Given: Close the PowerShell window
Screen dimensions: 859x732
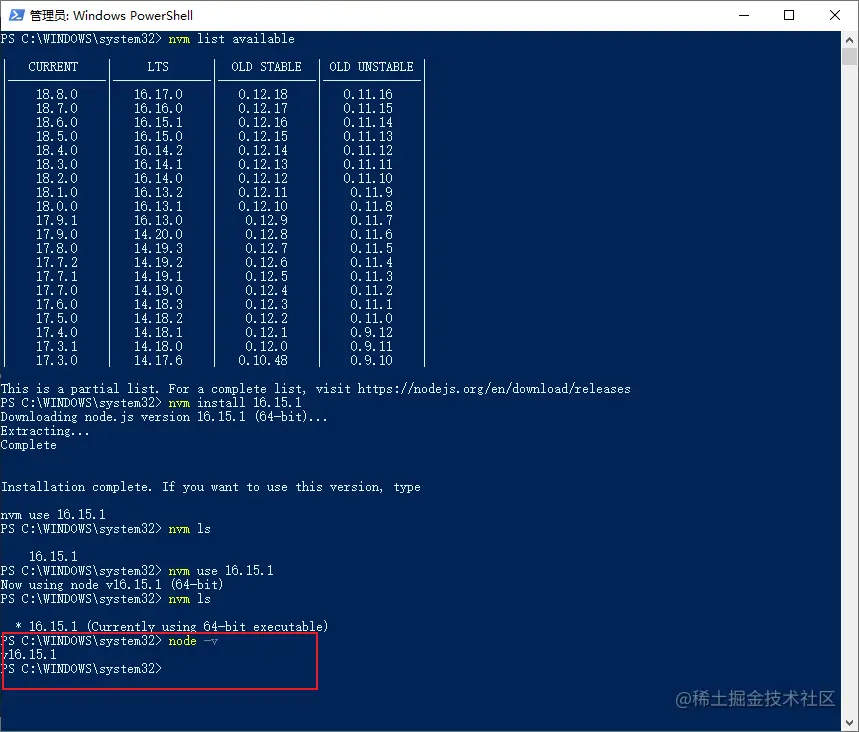Looking at the screenshot, I should [834, 15].
